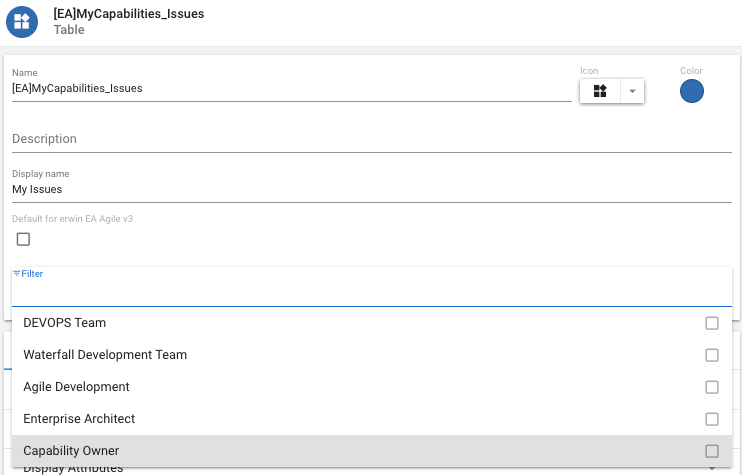742x475 pixels.
Task: Click the dashboard glyph in Icon selector
Action: [x=600, y=91]
